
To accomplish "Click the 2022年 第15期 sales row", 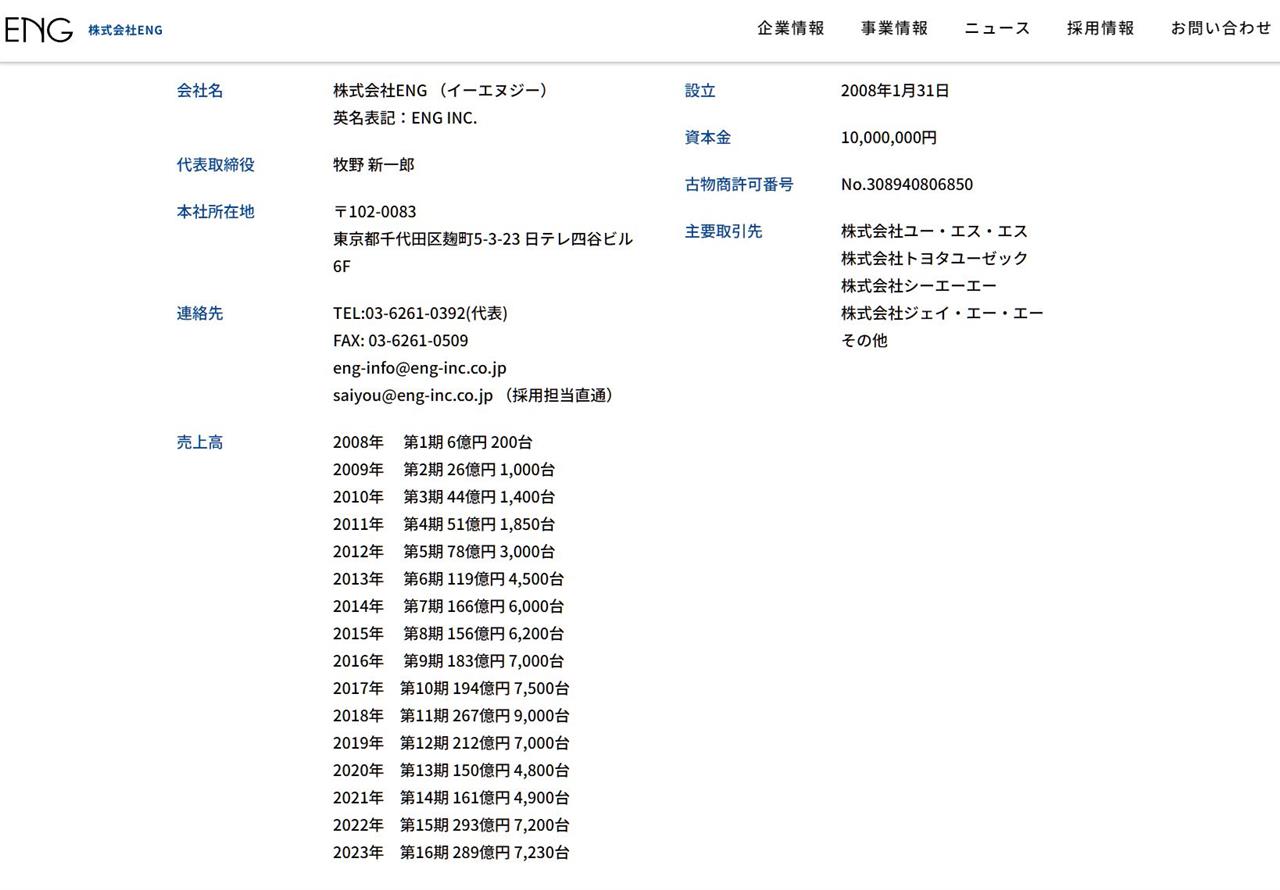I will coord(451,825).
